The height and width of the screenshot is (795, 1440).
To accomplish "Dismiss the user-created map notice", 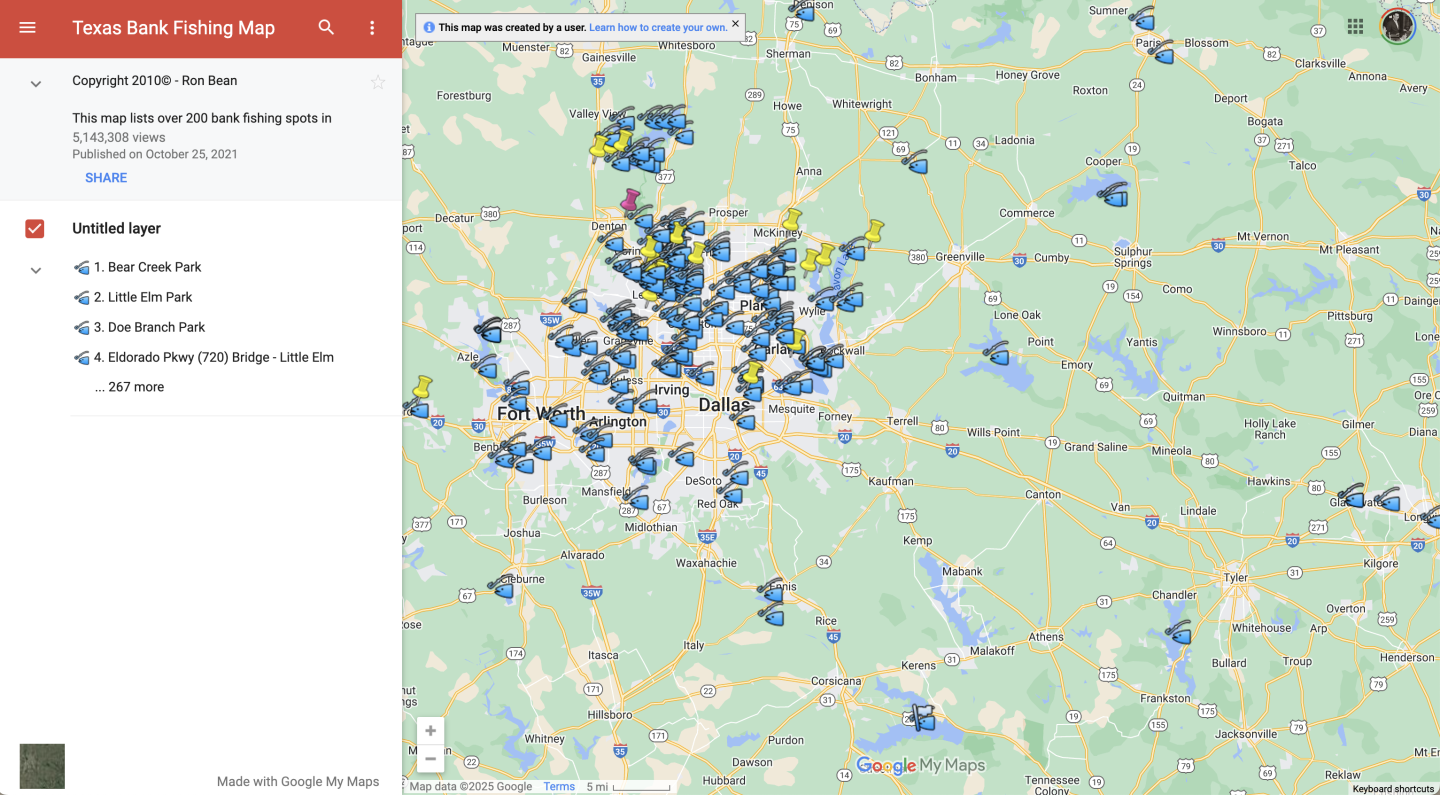I will click(736, 23).
